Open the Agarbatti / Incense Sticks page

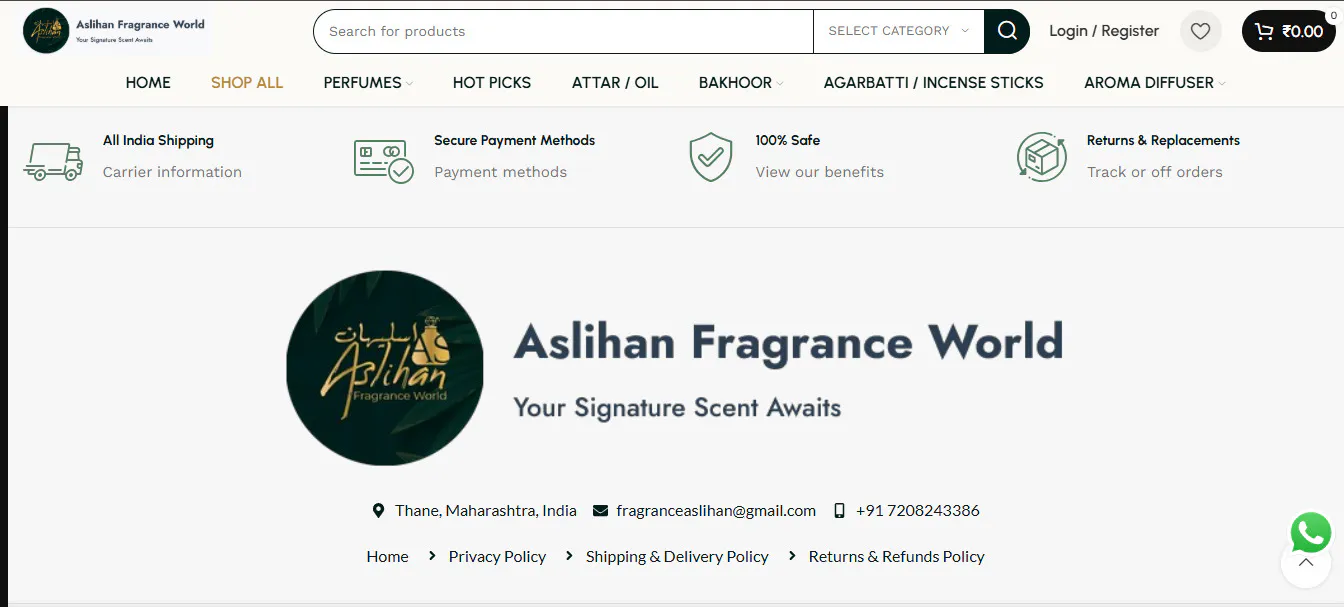933,83
